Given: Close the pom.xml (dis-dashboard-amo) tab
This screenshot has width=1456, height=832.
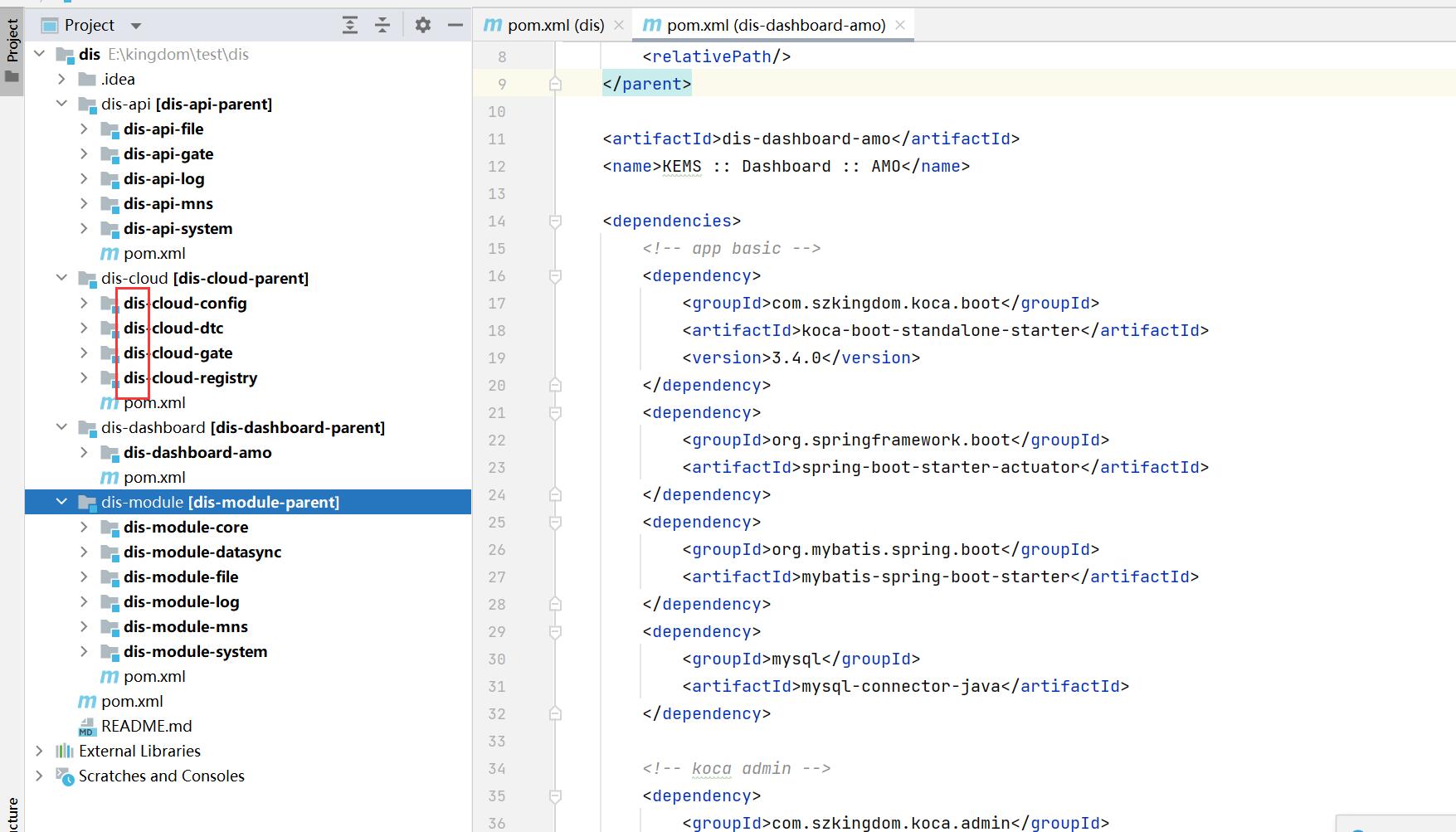Looking at the screenshot, I should pyautogui.click(x=899, y=25).
